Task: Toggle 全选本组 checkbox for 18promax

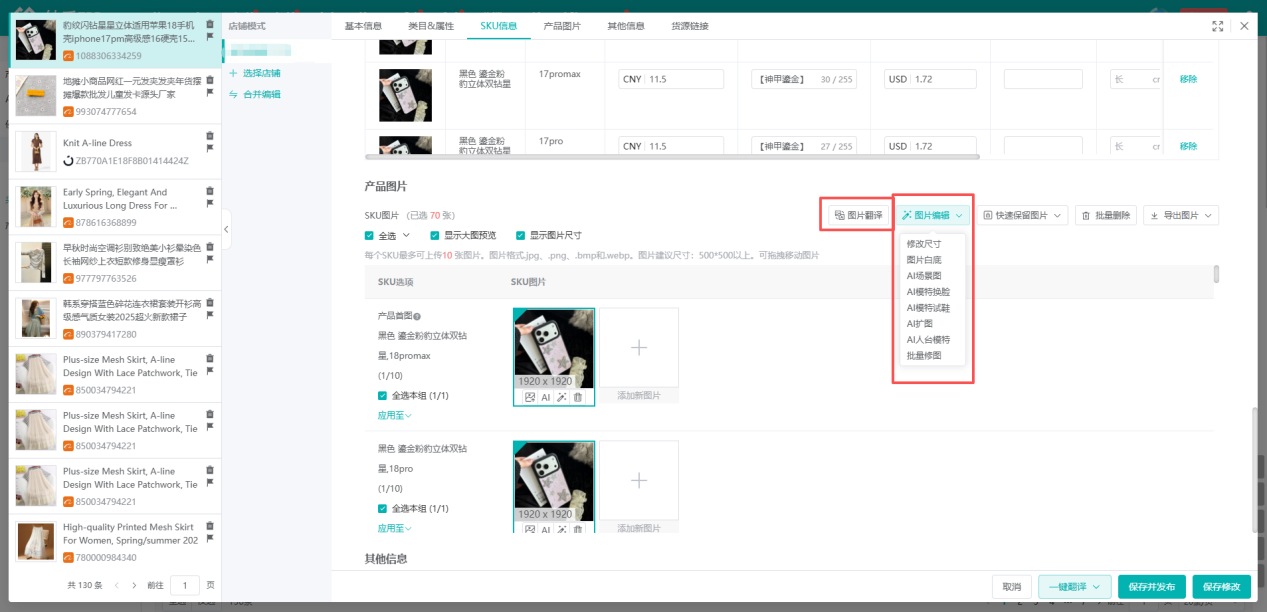Action: (382, 396)
